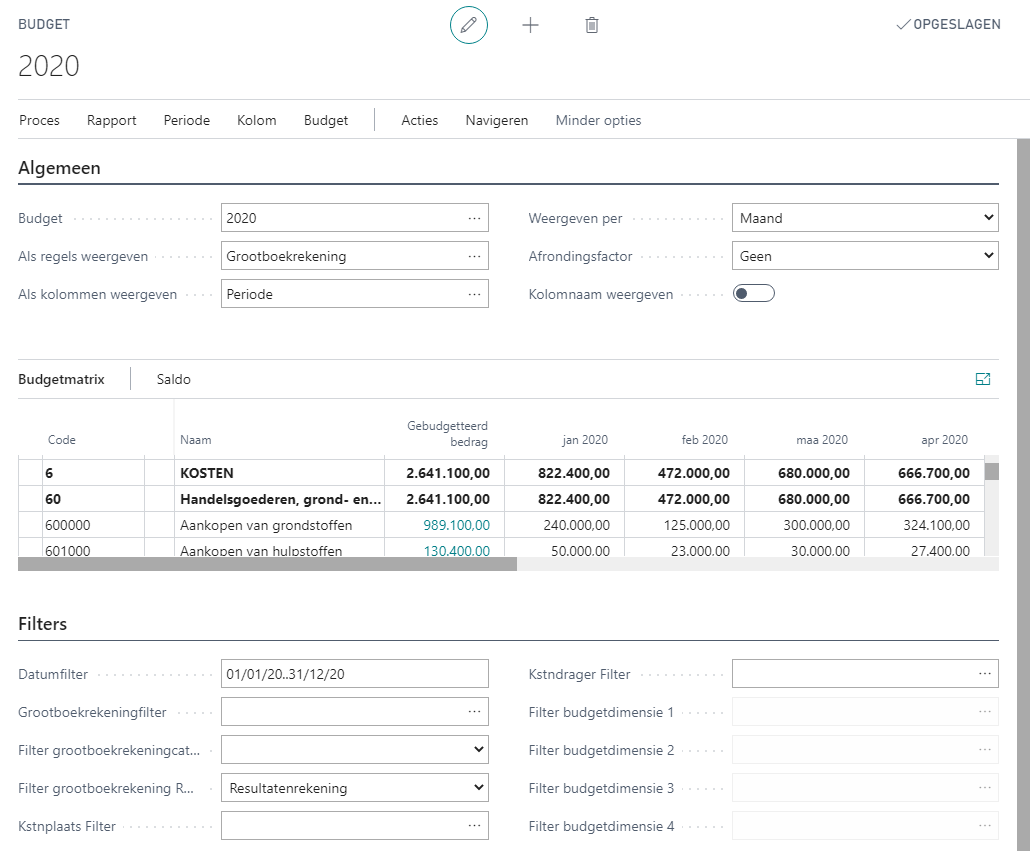Click the trash delete icon
The width and height of the screenshot is (1030, 851).
pyautogui.click(x=592, y=25)
